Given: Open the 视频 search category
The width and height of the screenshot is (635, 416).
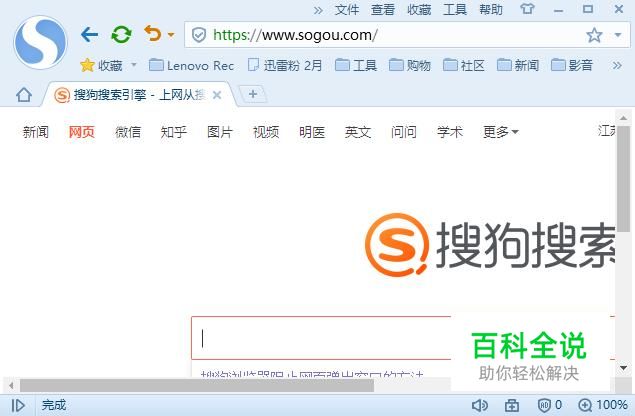Looking at the screenshot, I should tap(266, 132).
